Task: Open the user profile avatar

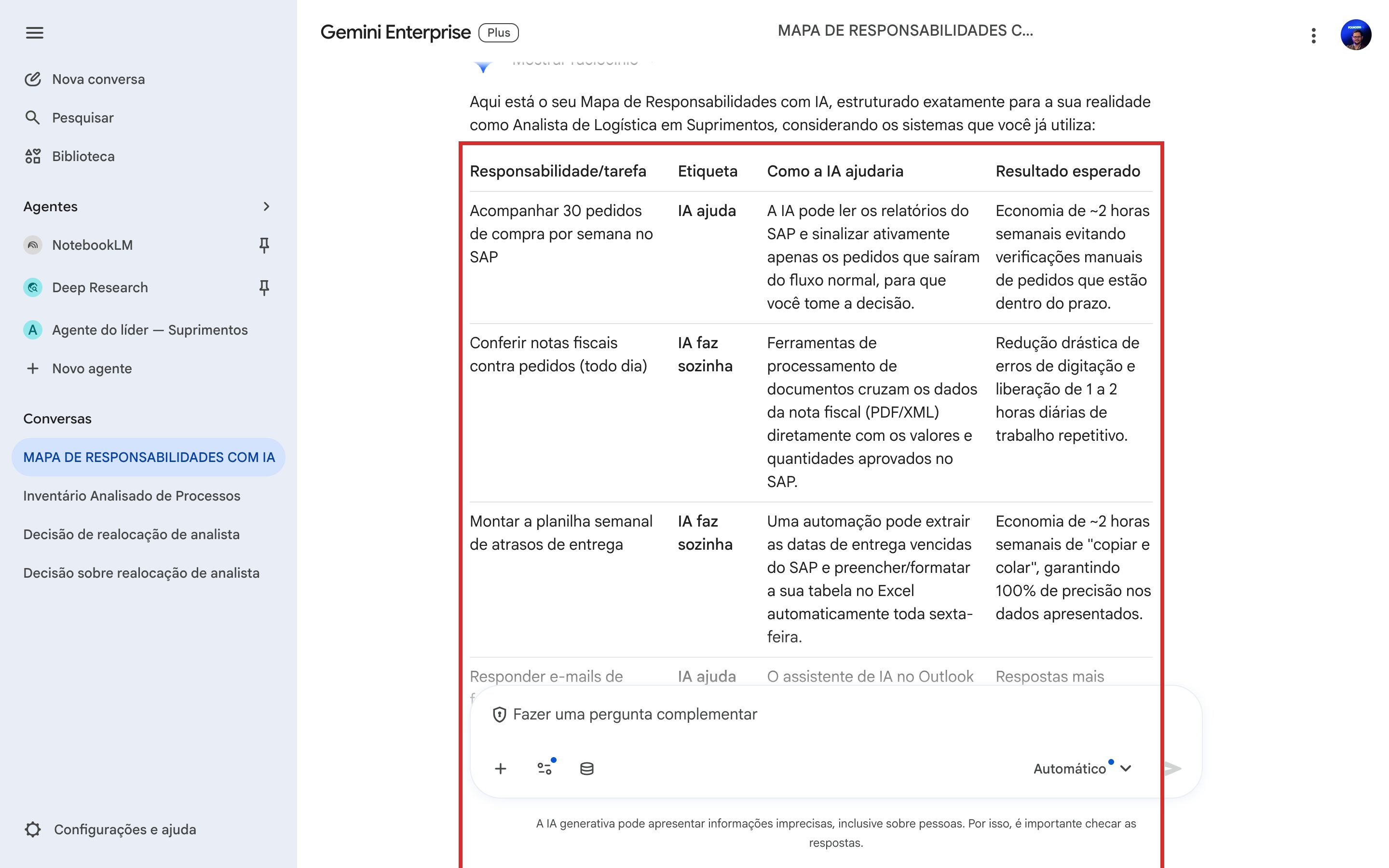Action: (x=1356, y=35)
